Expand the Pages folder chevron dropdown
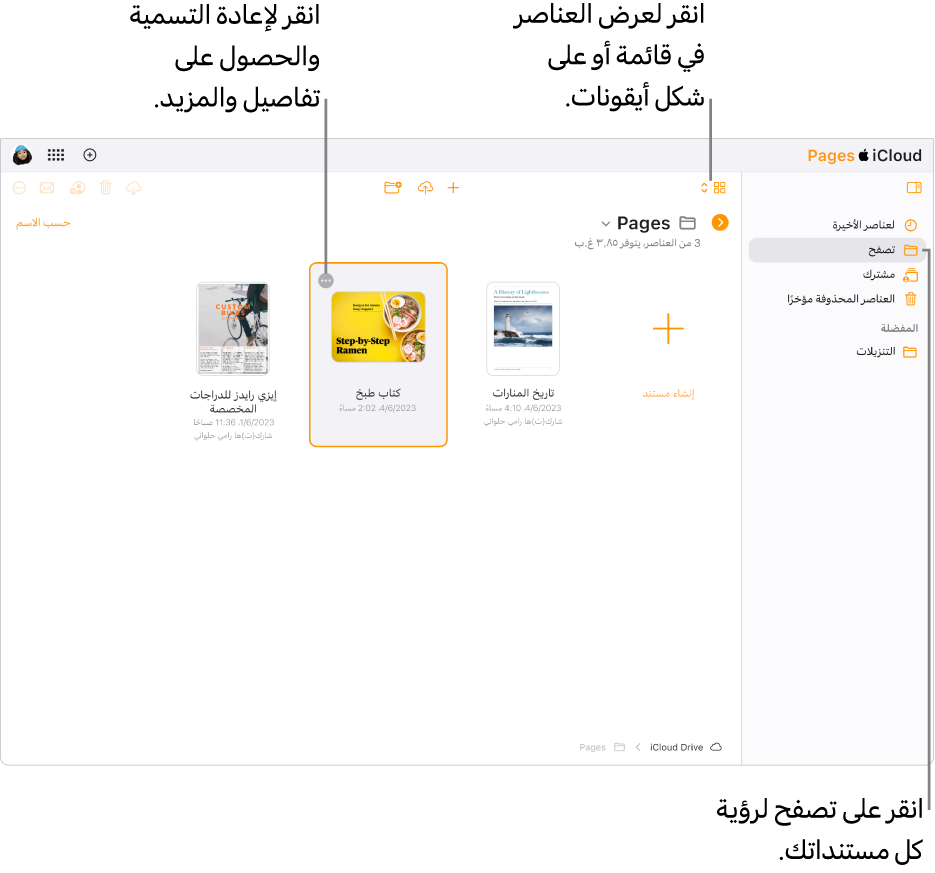This screenshot has width=935, height=873. click(605, 224)
